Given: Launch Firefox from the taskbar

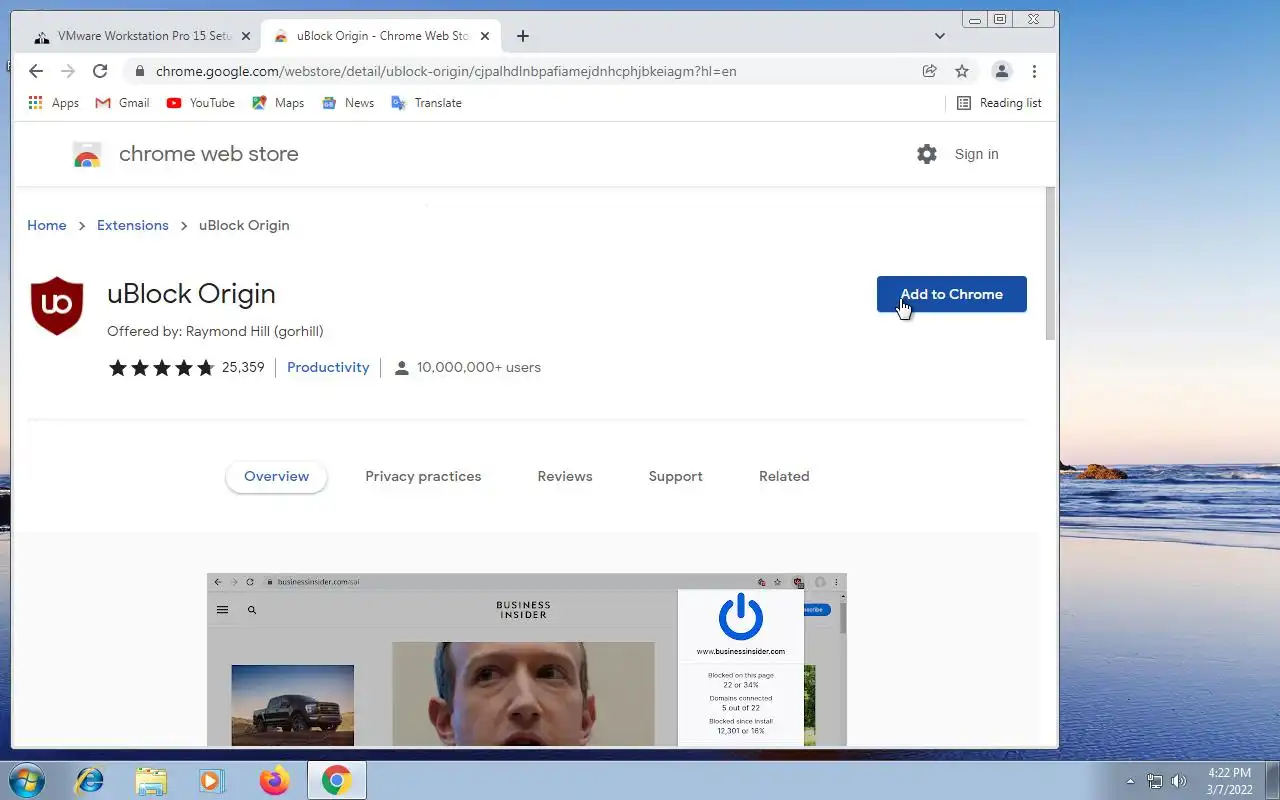Looking at the screenshot, I should 274,780.
